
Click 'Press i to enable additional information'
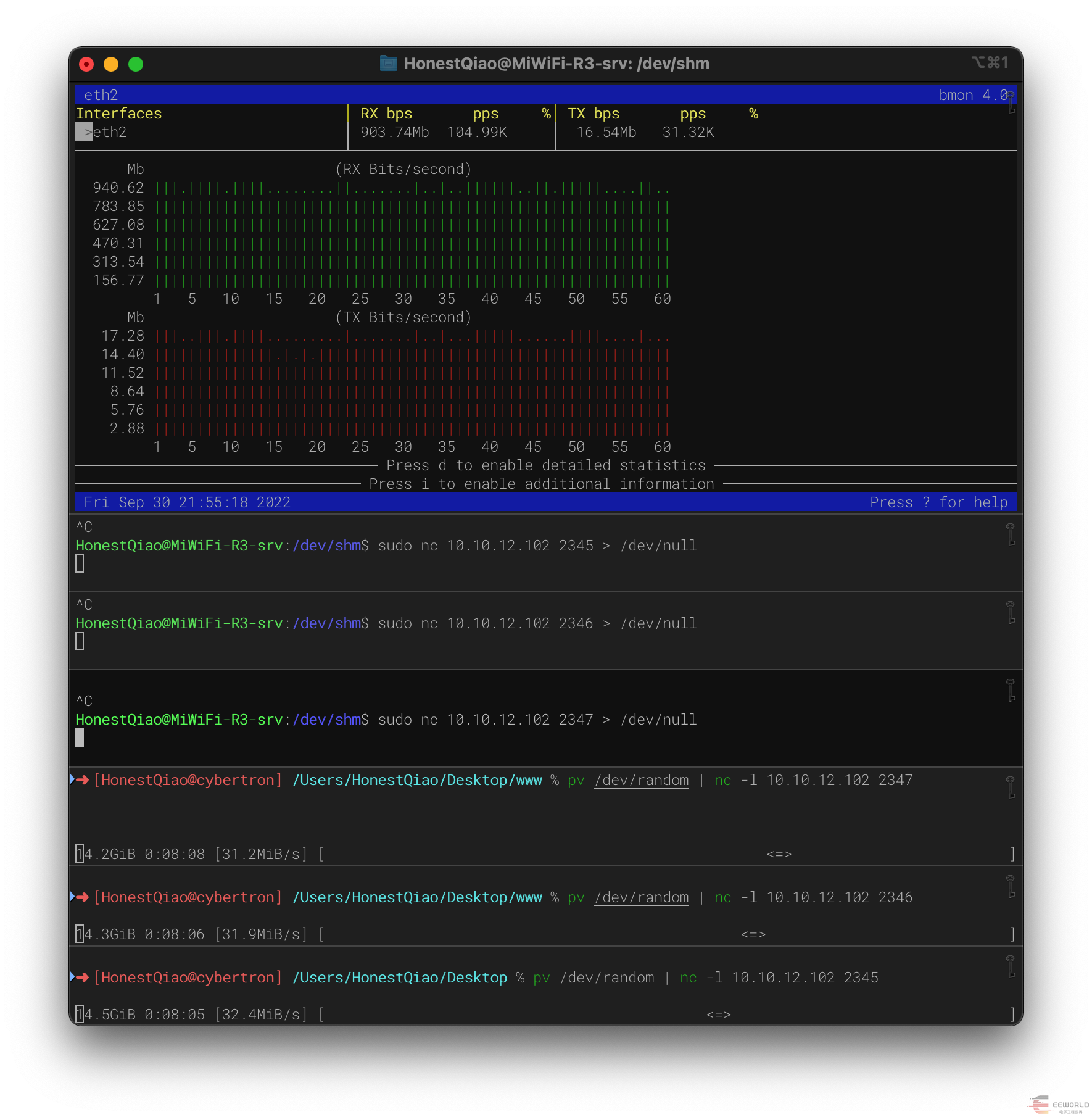(x=541, y=484)
